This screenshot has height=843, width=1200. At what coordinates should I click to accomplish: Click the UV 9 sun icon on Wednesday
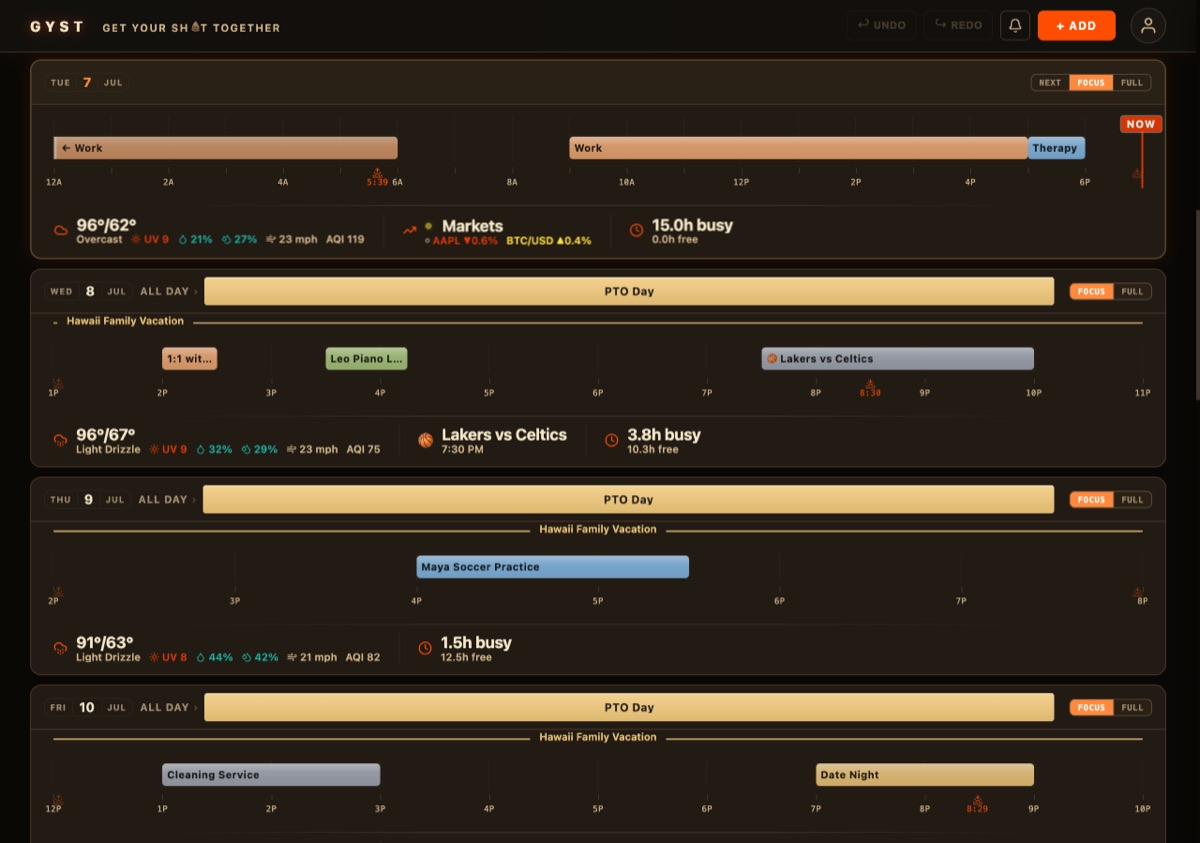click(154, 450)
